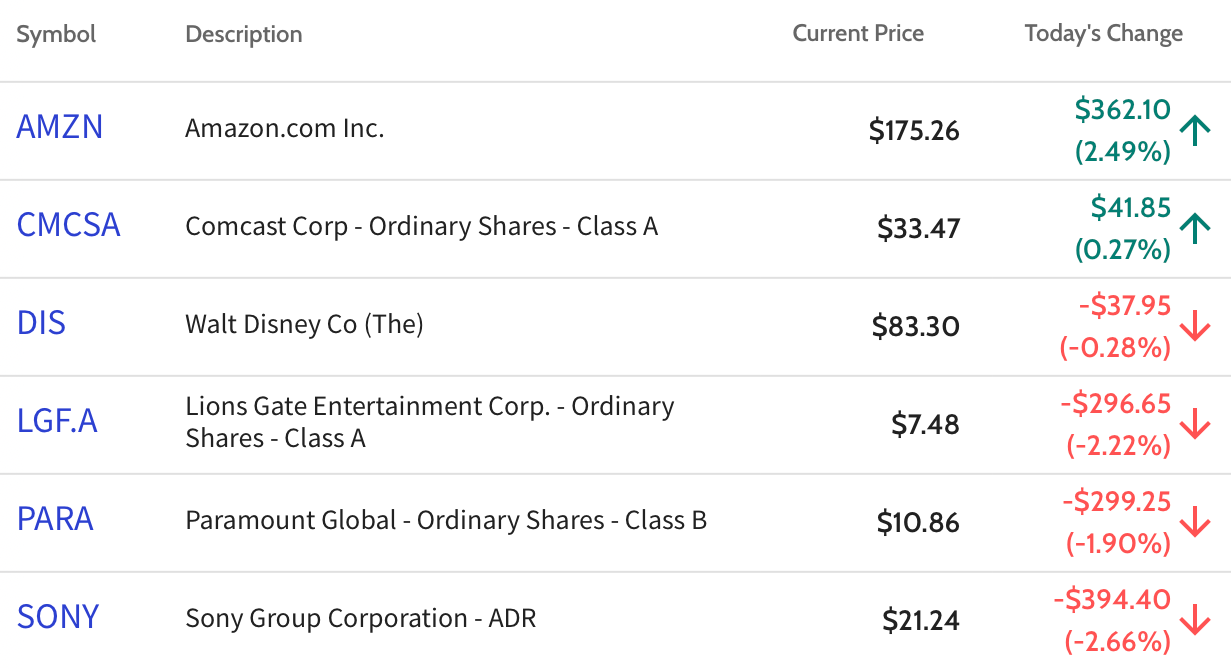The height and width of the screenshot is (671, 1231).
Task: Open the DIS symbol link
Action: [42, 323]
